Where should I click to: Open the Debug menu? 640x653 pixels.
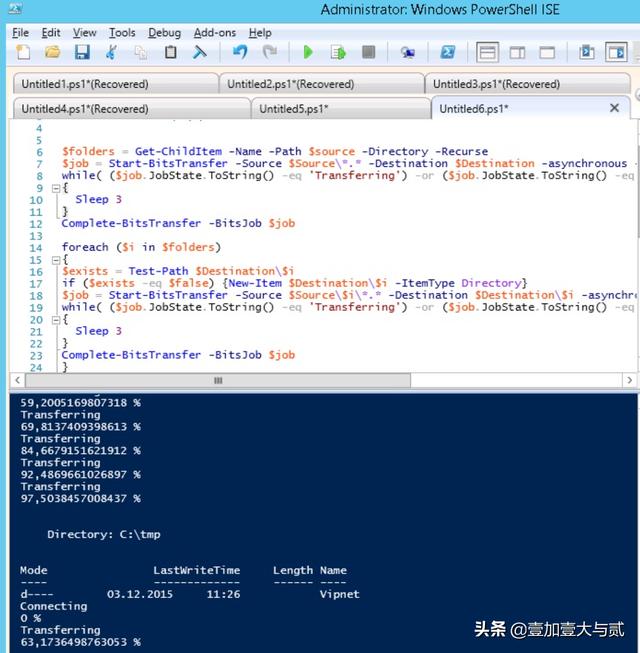click(164, 32)
